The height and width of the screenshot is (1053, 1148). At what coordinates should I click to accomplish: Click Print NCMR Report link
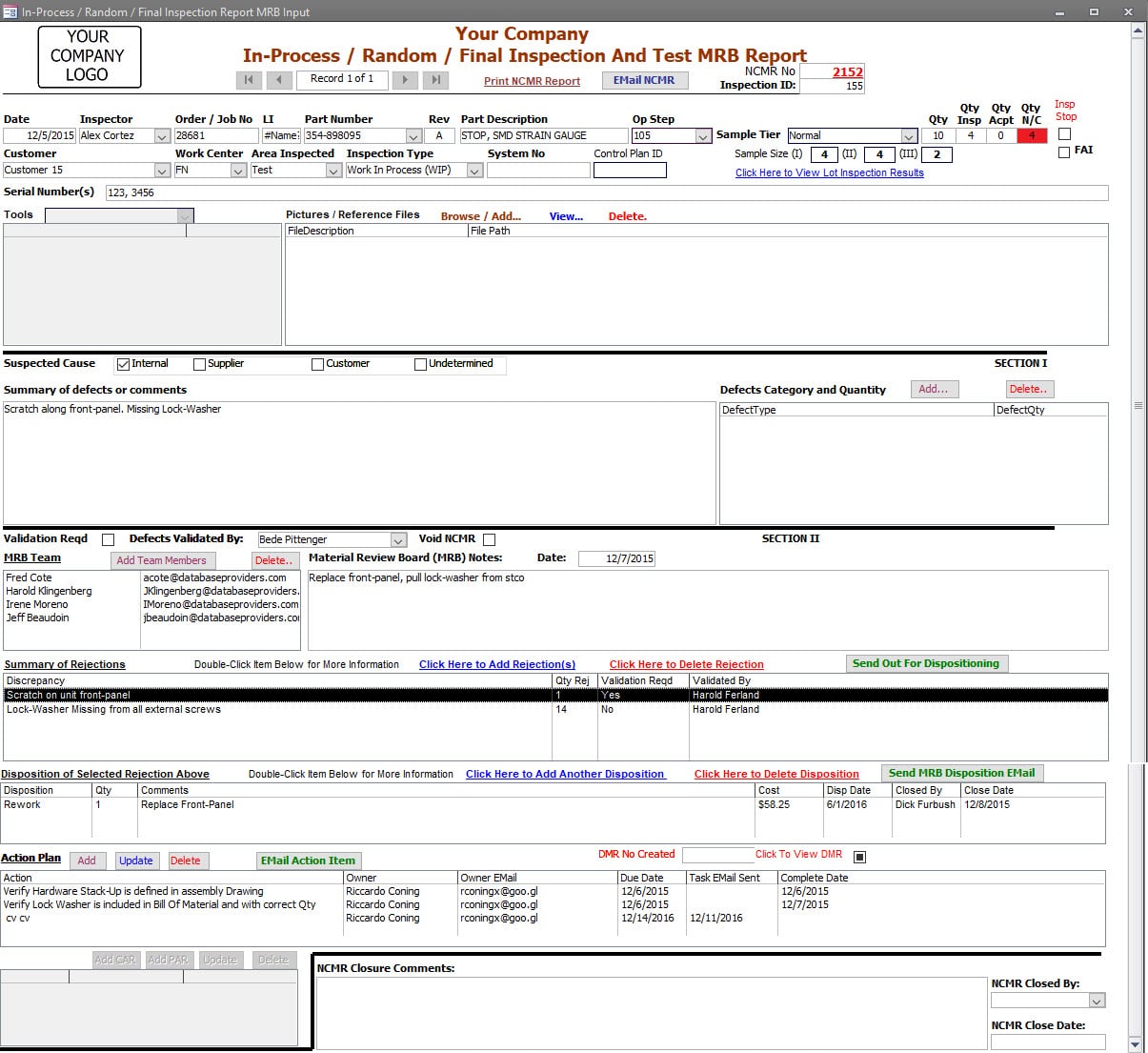tap(532, 81)
